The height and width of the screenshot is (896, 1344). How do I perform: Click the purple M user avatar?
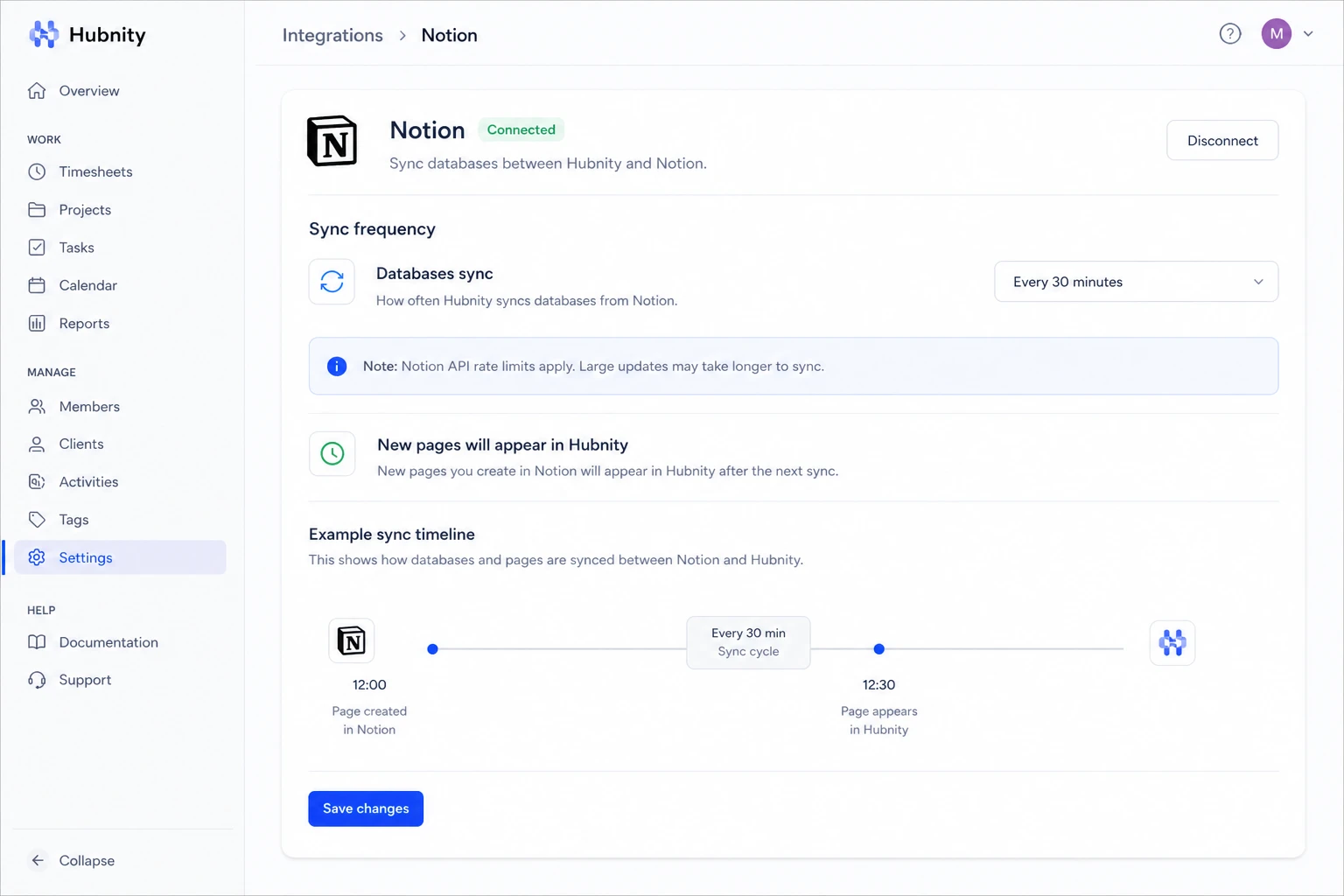[1277, 34]
